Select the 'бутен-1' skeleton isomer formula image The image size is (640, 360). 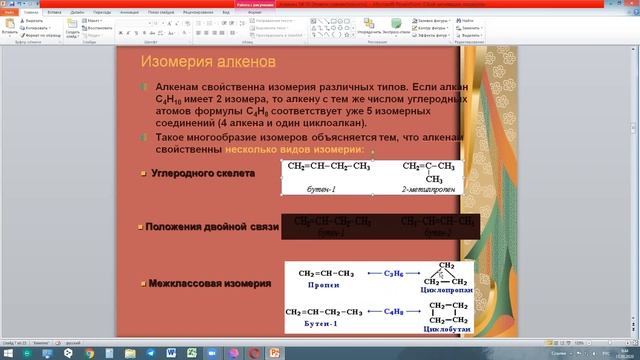click(372, 177)
